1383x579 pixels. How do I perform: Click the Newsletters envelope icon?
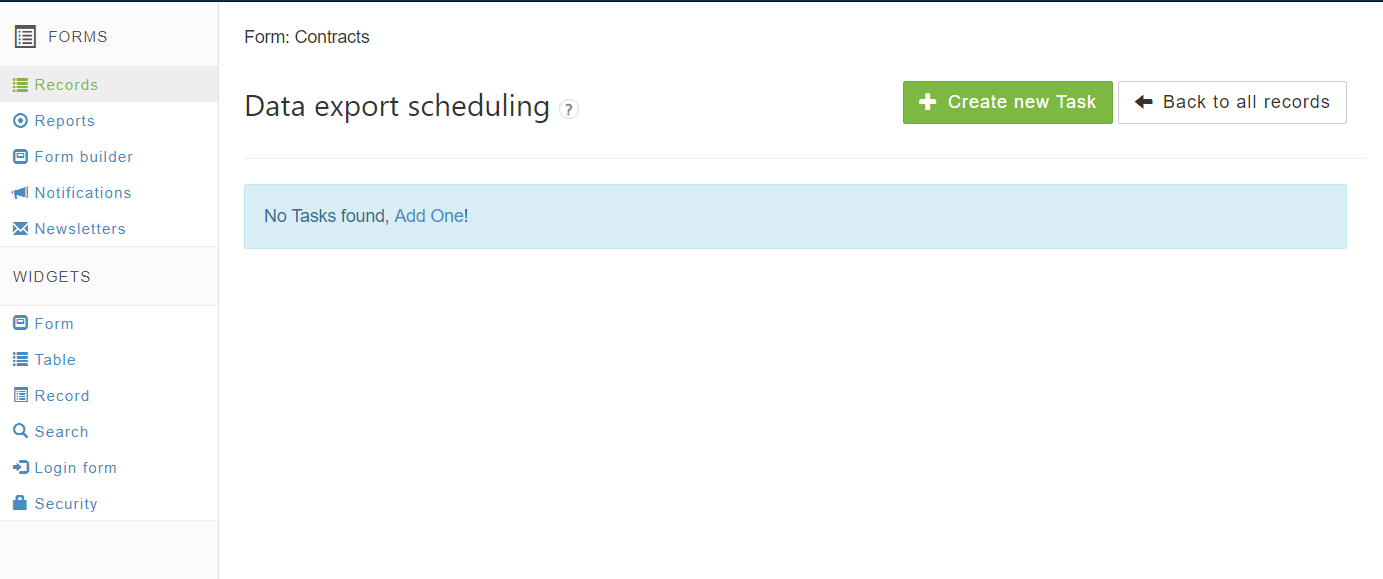pos(20,229)
